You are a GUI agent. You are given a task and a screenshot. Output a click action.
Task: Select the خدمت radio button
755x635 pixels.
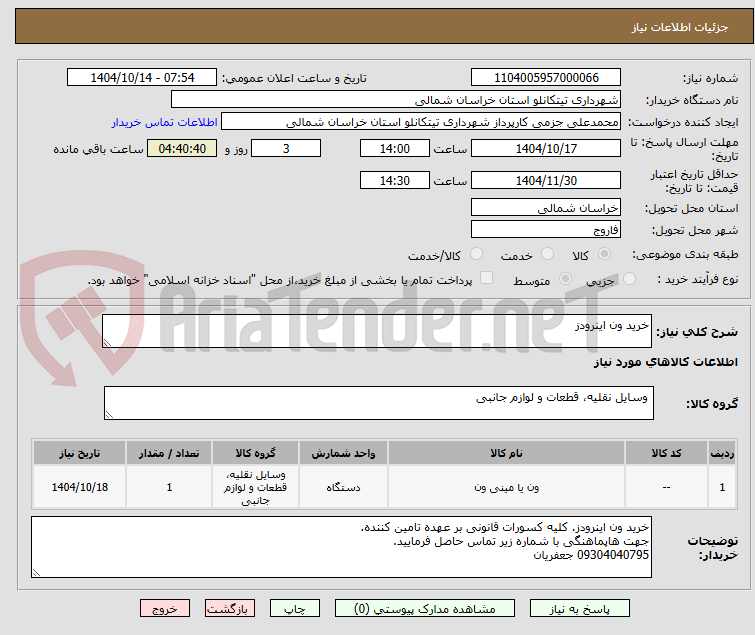coord(547,253)
